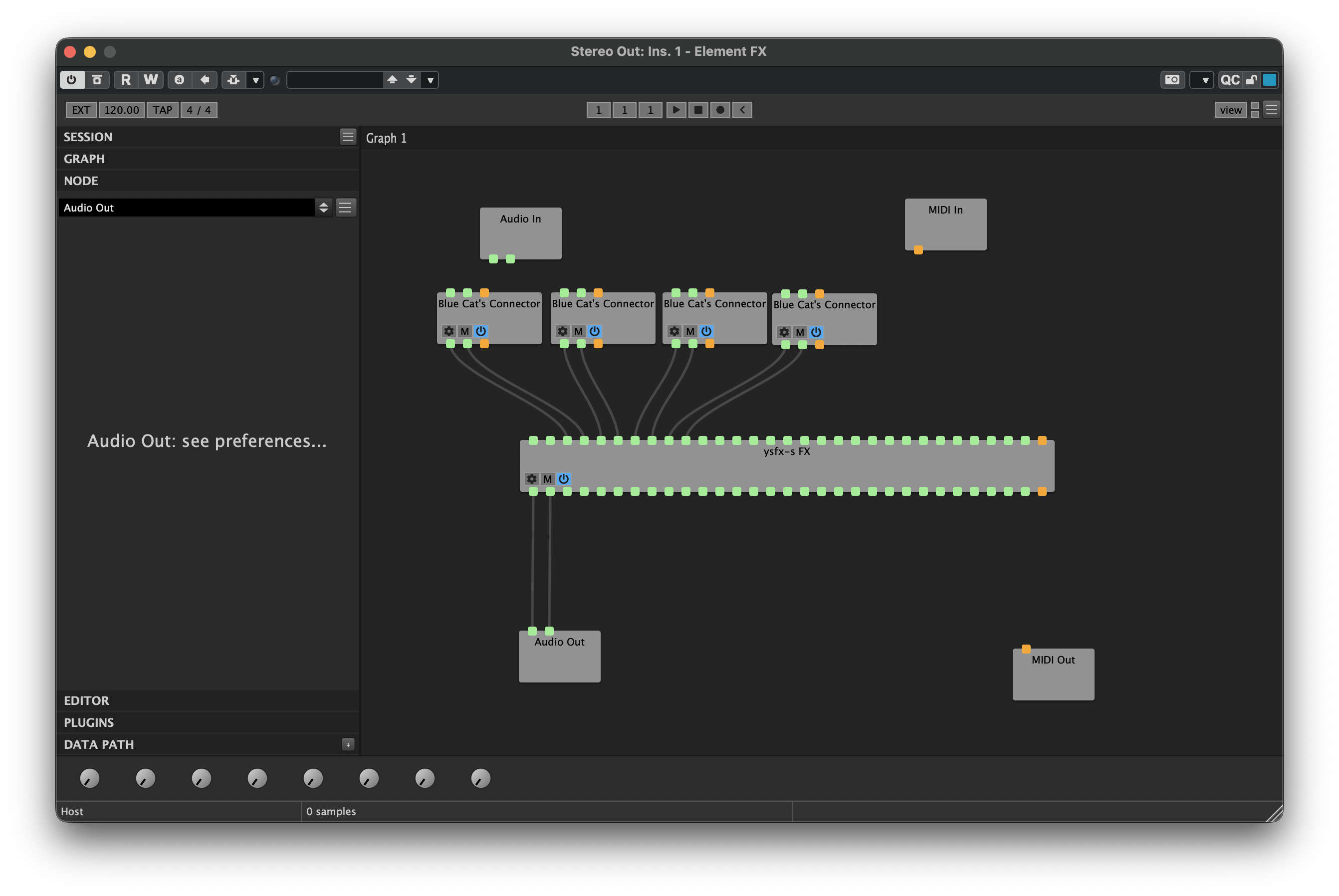
Task: Click the last macro knob at bottom
Action: [480, 778]
